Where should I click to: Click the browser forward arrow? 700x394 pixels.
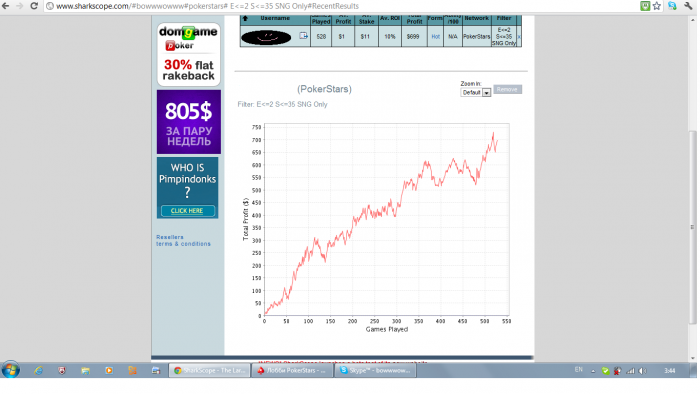point(20,6)
